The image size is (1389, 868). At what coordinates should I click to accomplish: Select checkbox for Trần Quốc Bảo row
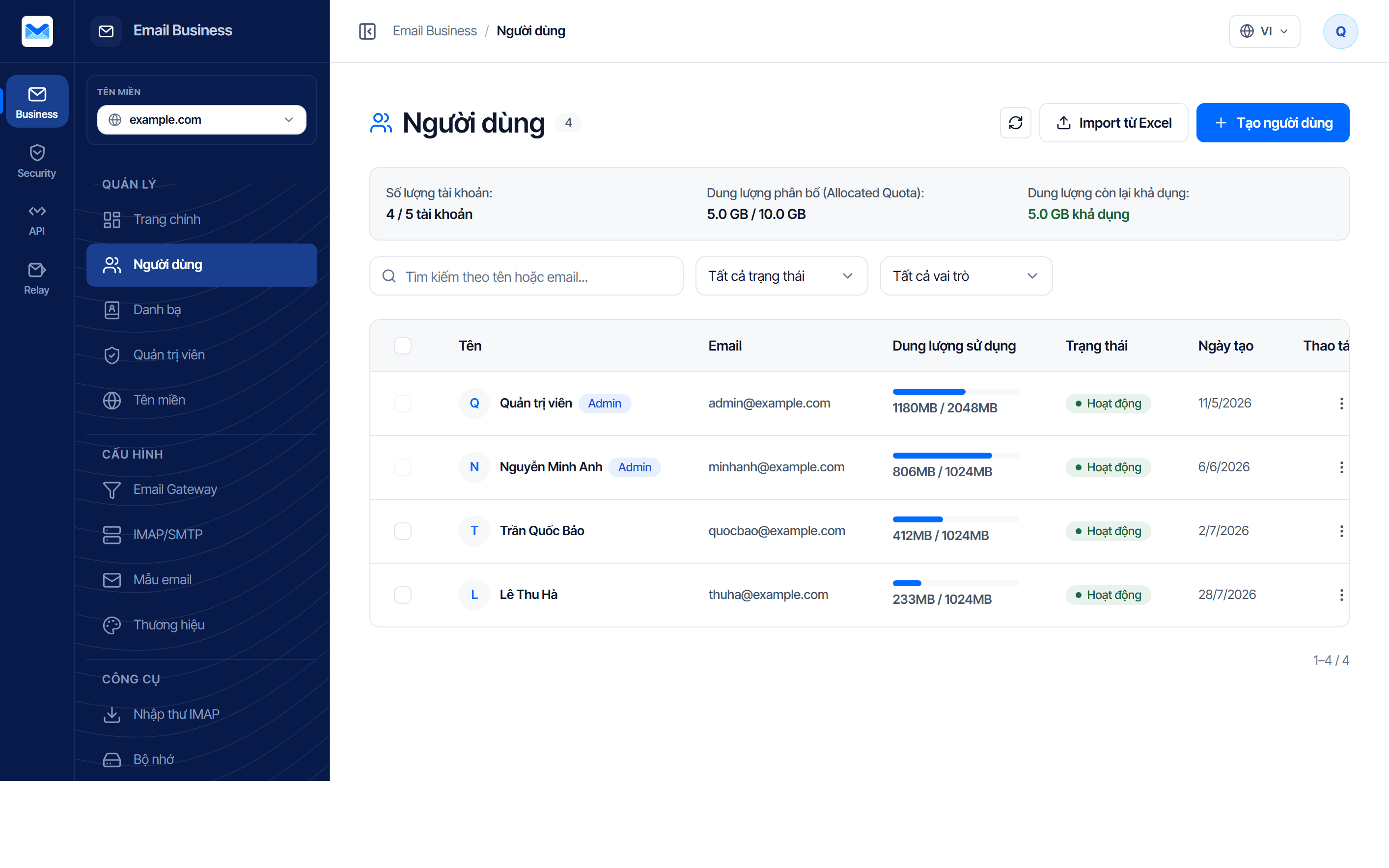(403, 531)
